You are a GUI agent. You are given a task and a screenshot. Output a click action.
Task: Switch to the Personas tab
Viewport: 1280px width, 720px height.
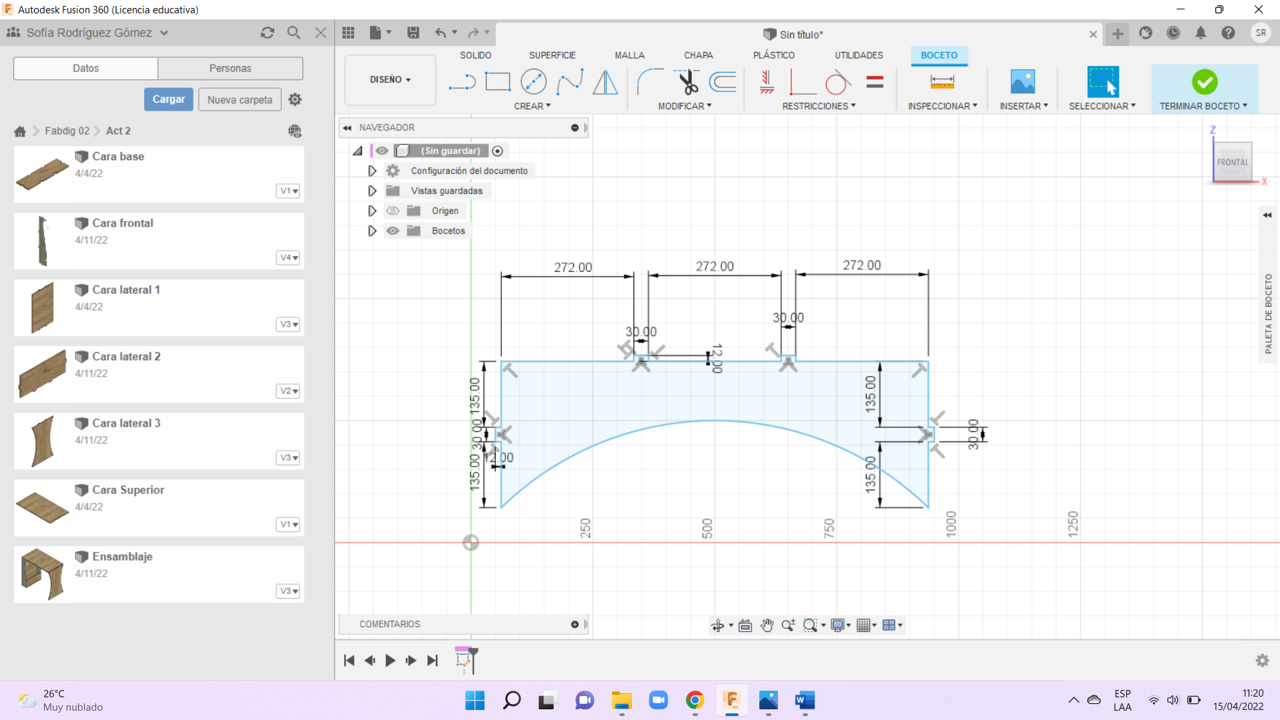(230, 68)
